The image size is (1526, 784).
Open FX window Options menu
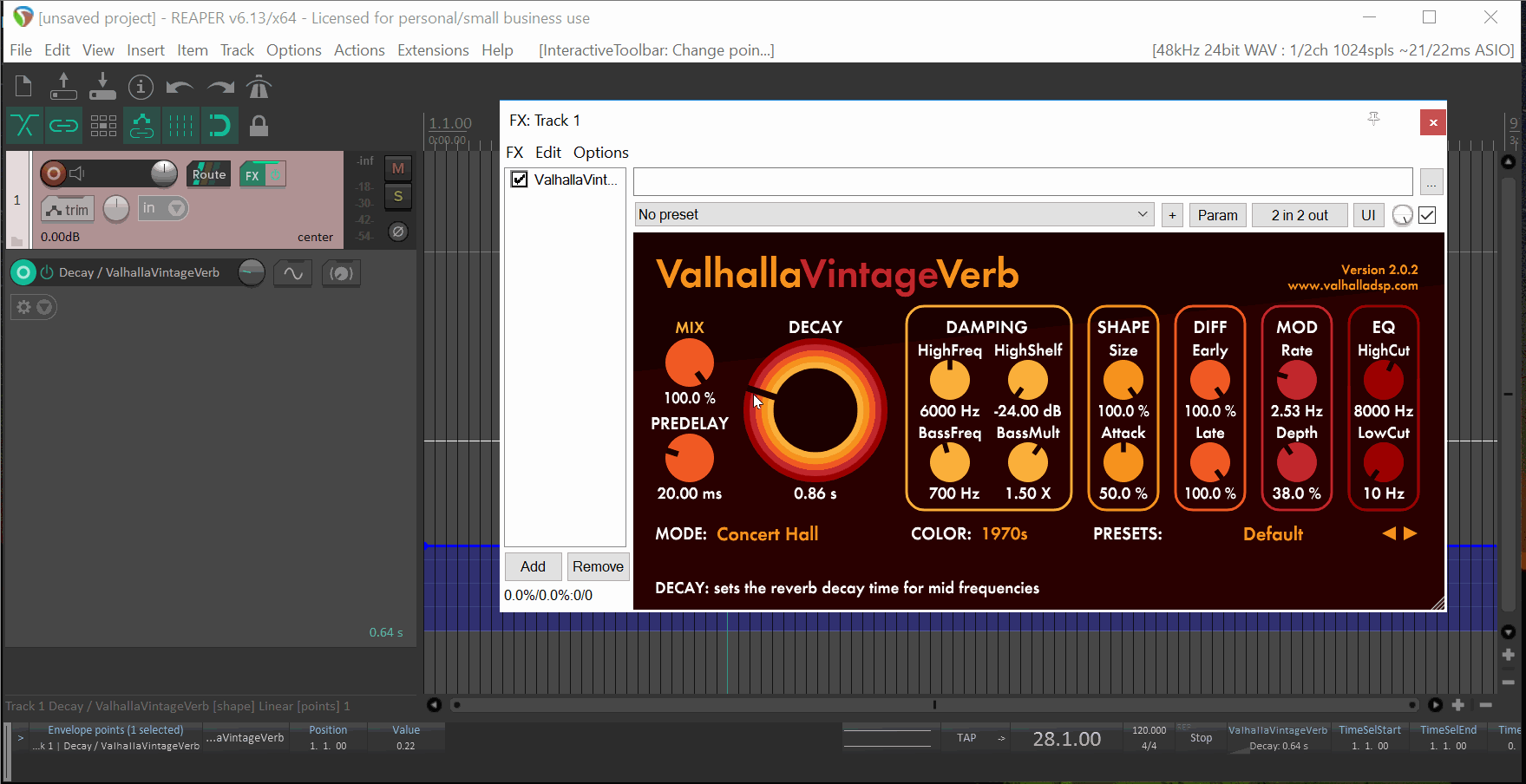pyautogui.click(x=601, y=153)
